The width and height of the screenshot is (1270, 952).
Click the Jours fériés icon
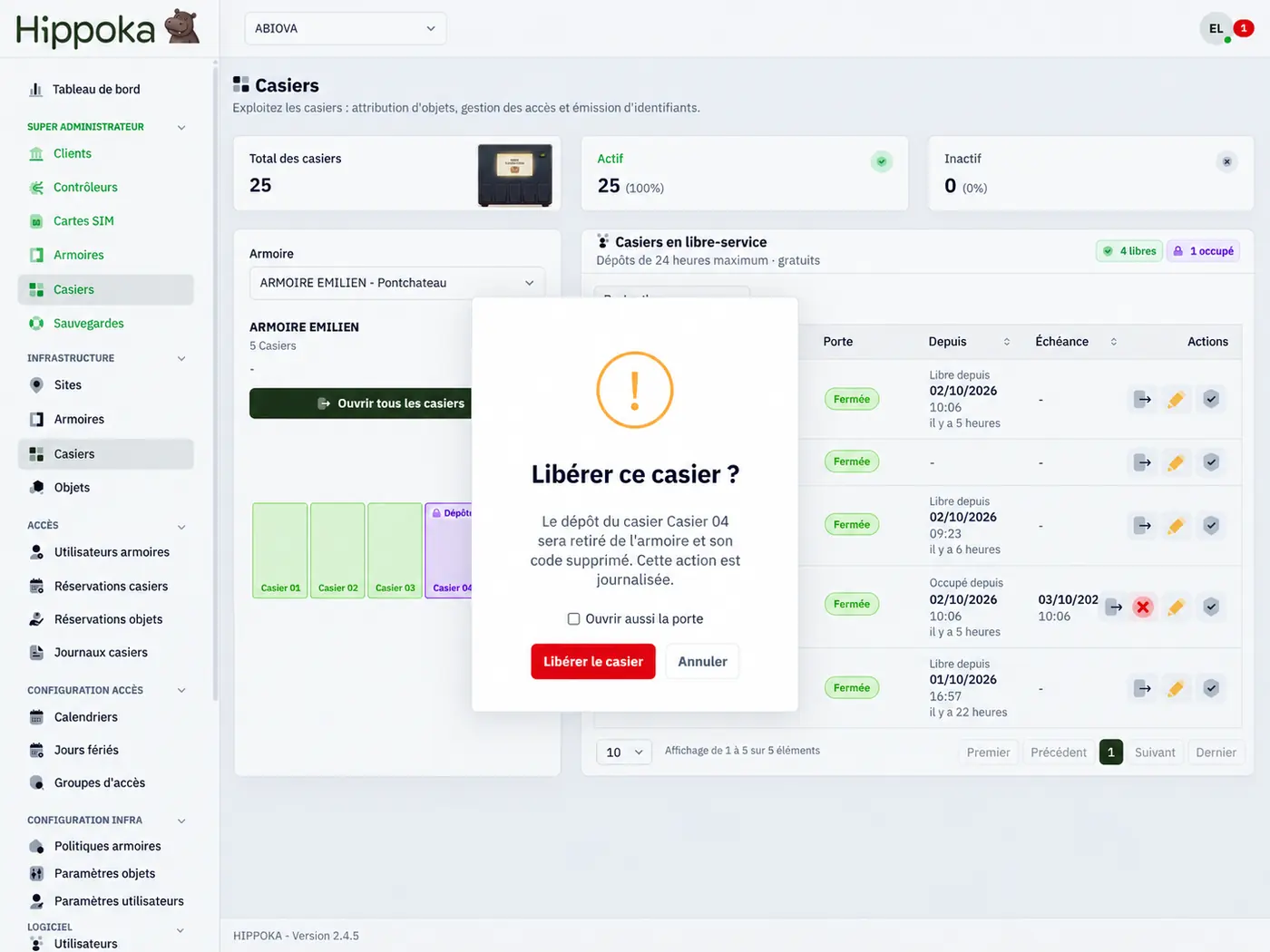pyautogui.click(x=36, y=750)
